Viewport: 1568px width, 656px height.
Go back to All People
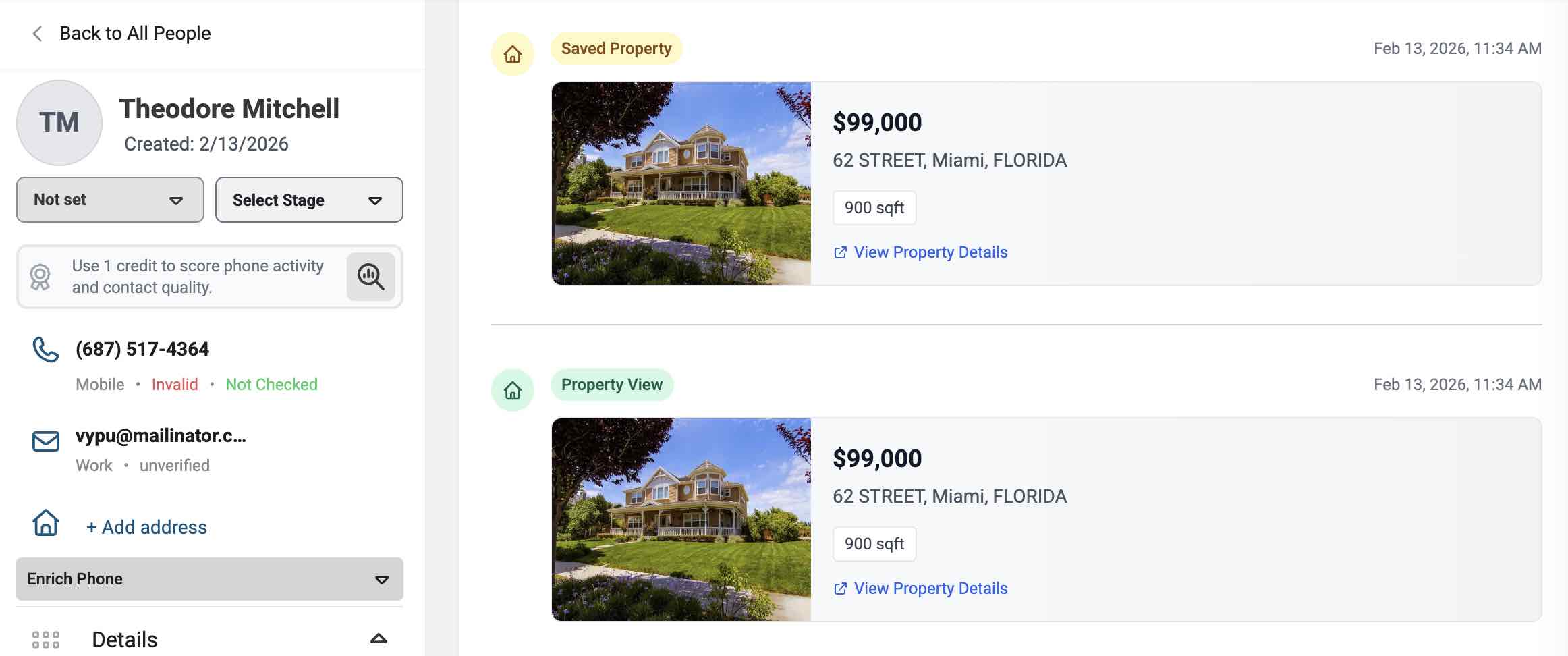click(135, 34)
